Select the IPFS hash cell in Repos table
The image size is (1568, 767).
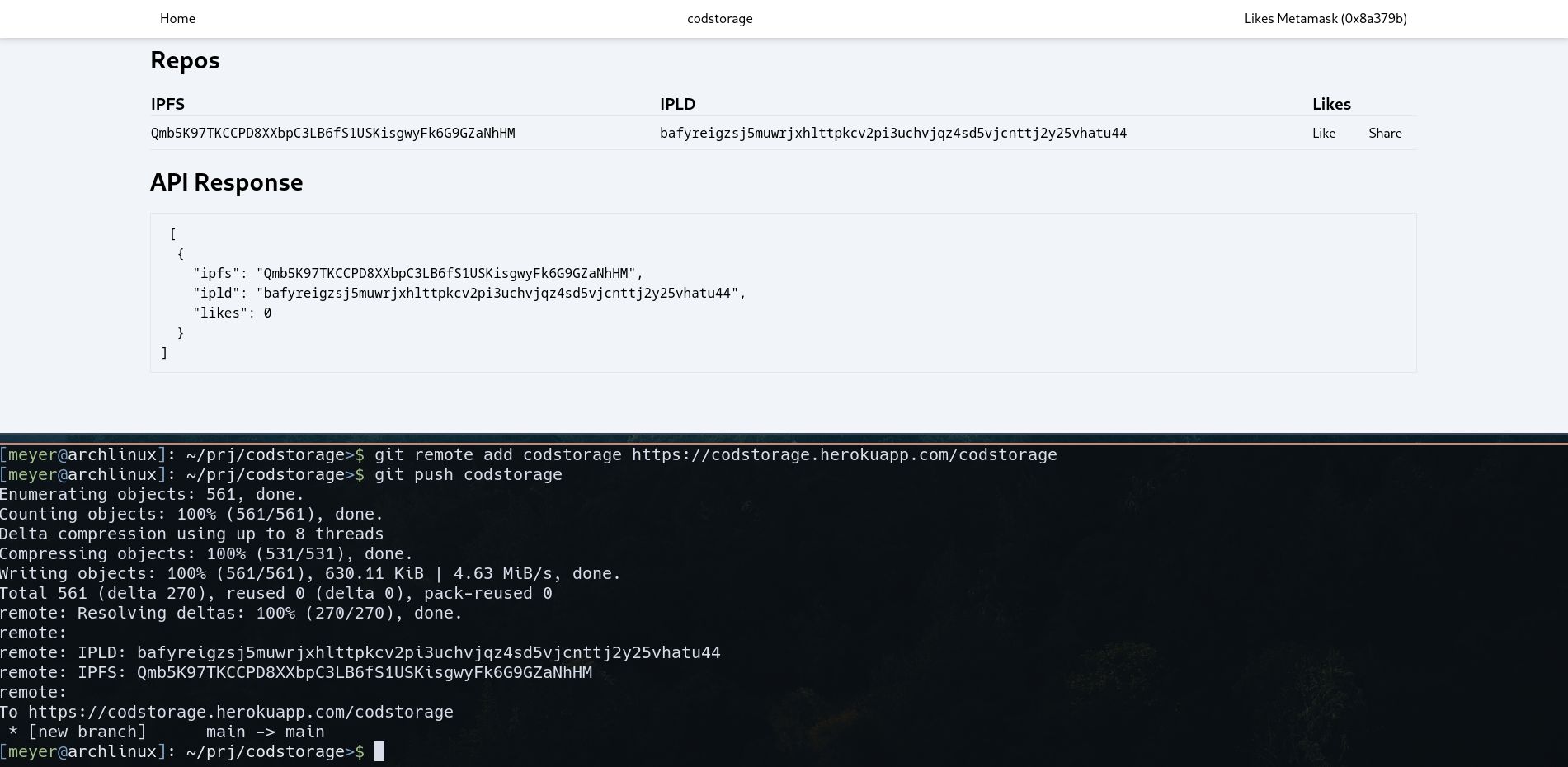tap(333, 134)
